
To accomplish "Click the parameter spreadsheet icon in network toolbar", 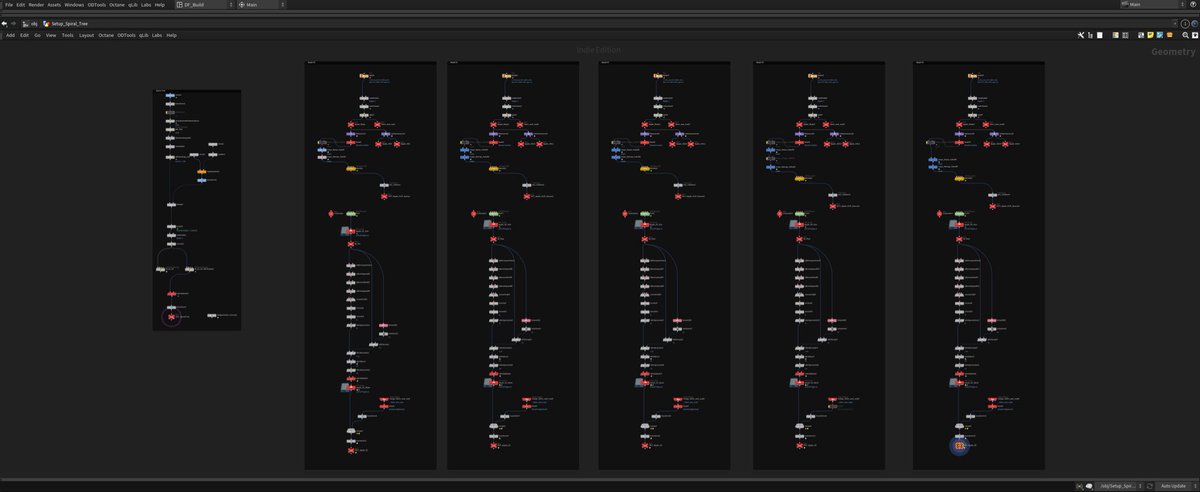I will (x=1116, y=35).
